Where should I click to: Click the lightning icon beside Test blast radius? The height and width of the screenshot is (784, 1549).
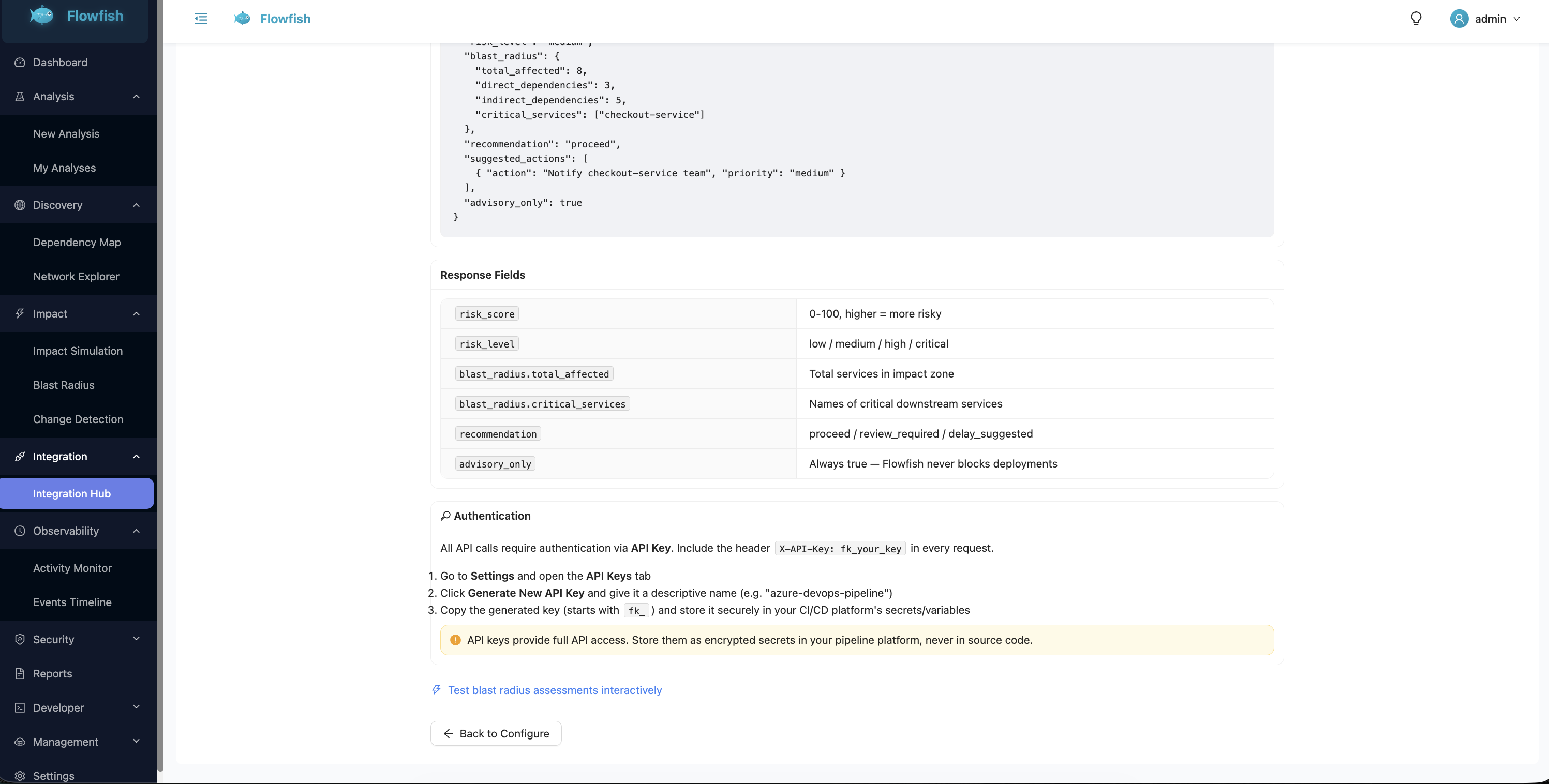pyautogui.click(x=437, y=689)
